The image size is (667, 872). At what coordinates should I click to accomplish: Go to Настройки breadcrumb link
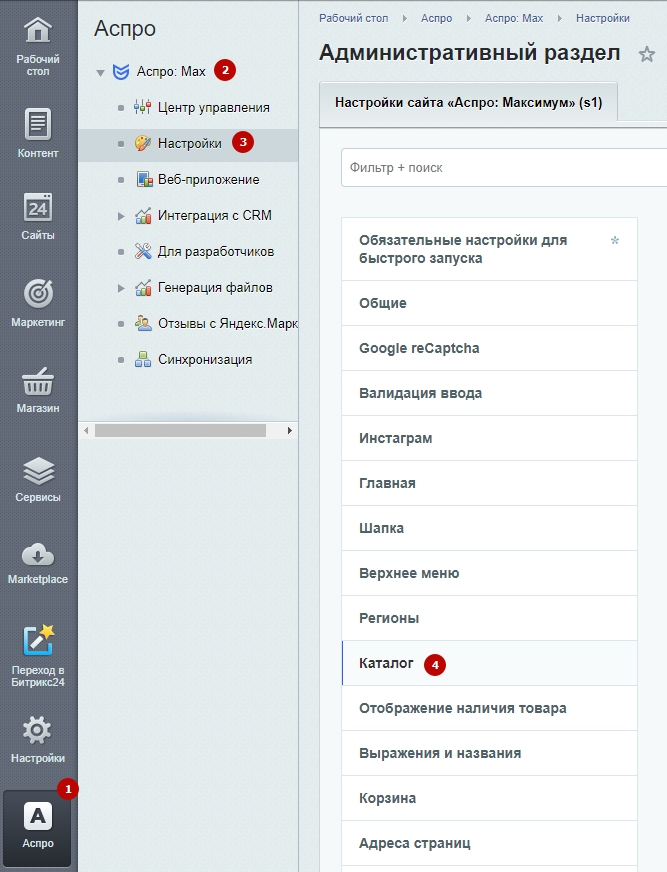click(602, 18)
